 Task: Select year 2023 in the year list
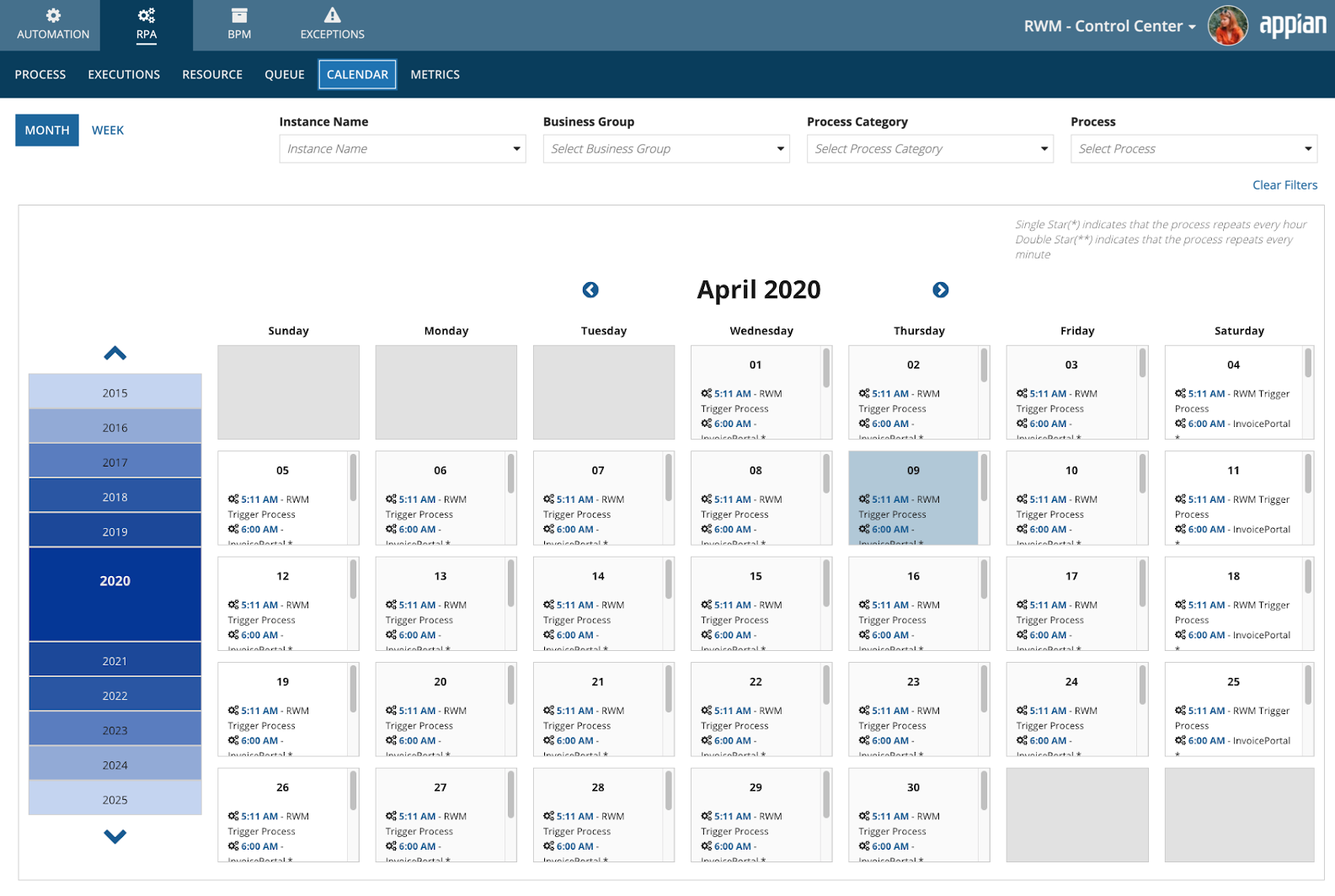click(x=115, y=728)
